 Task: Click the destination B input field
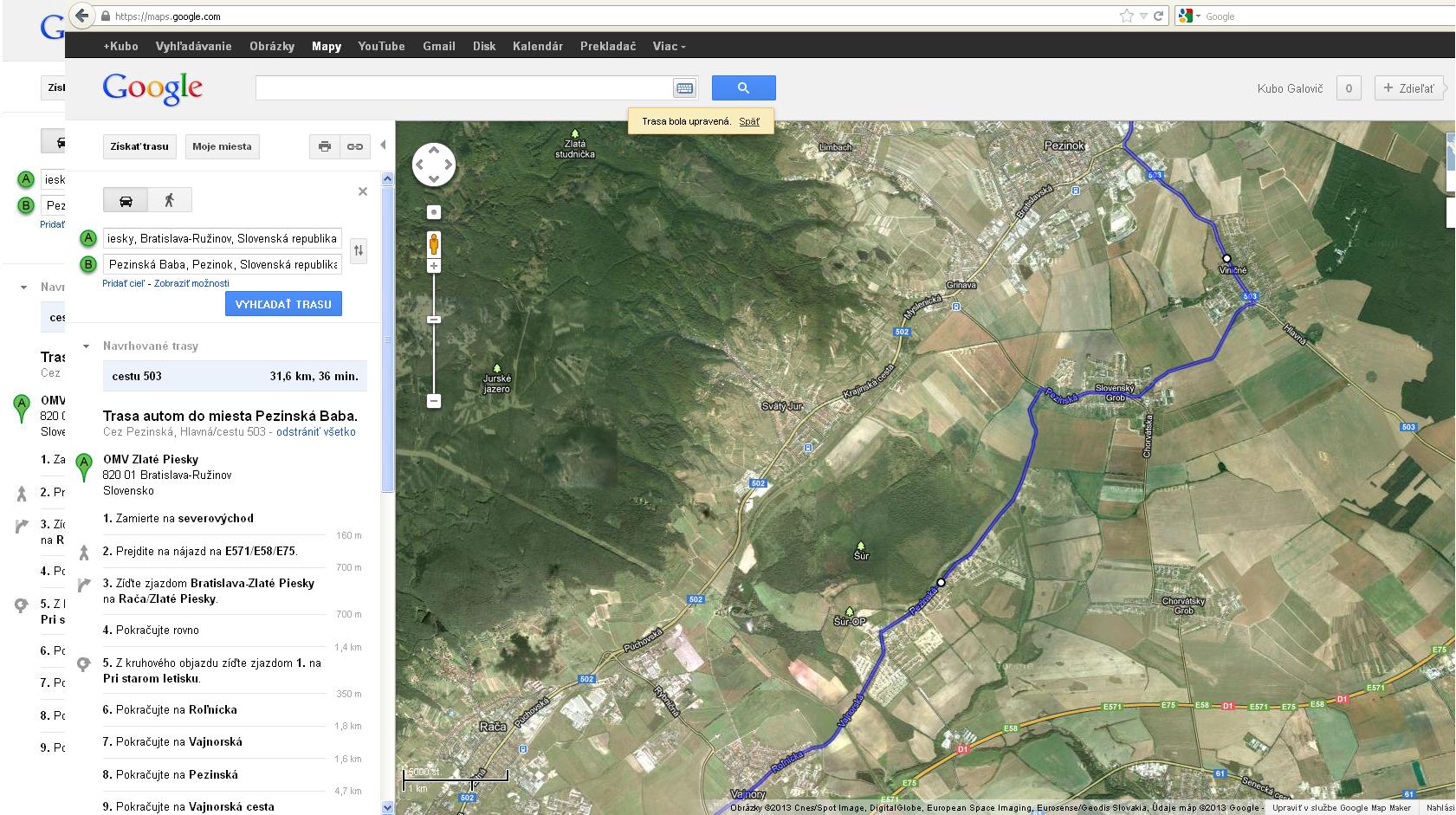(222, 264)
